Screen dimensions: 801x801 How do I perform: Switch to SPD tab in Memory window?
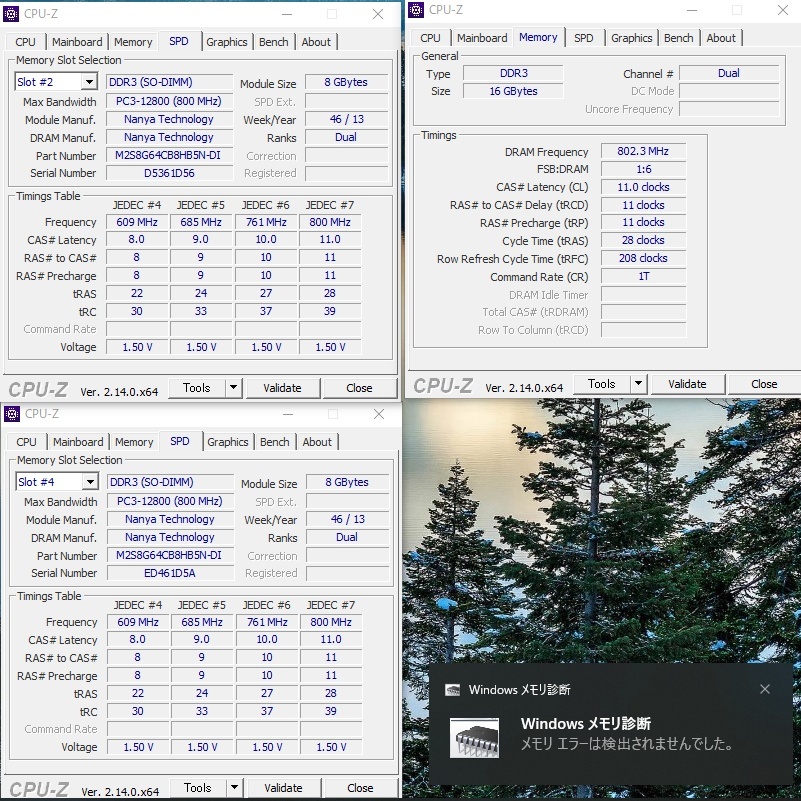pyautogui.click(x=583, y=38)
